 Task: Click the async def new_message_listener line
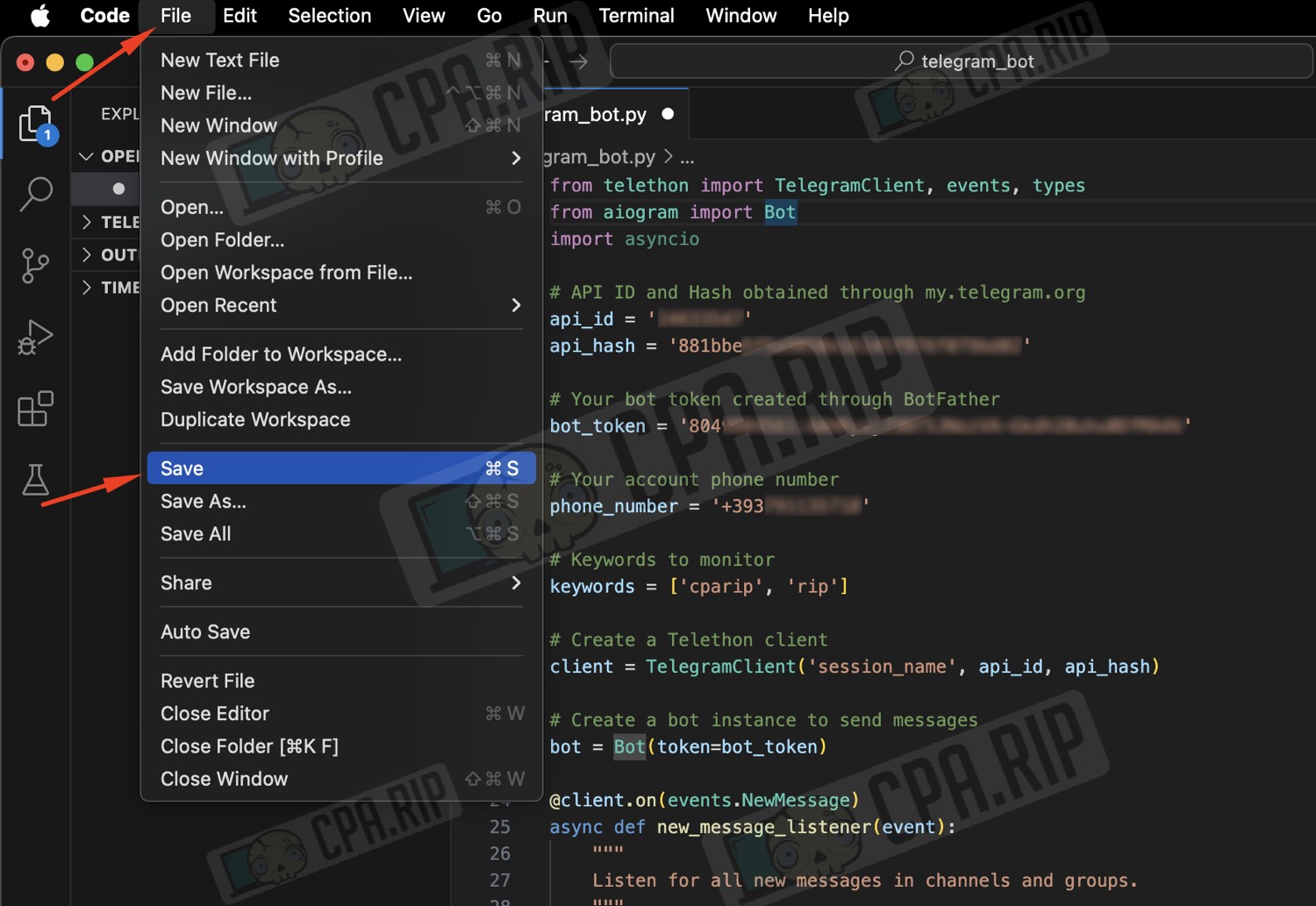(753, 827)
